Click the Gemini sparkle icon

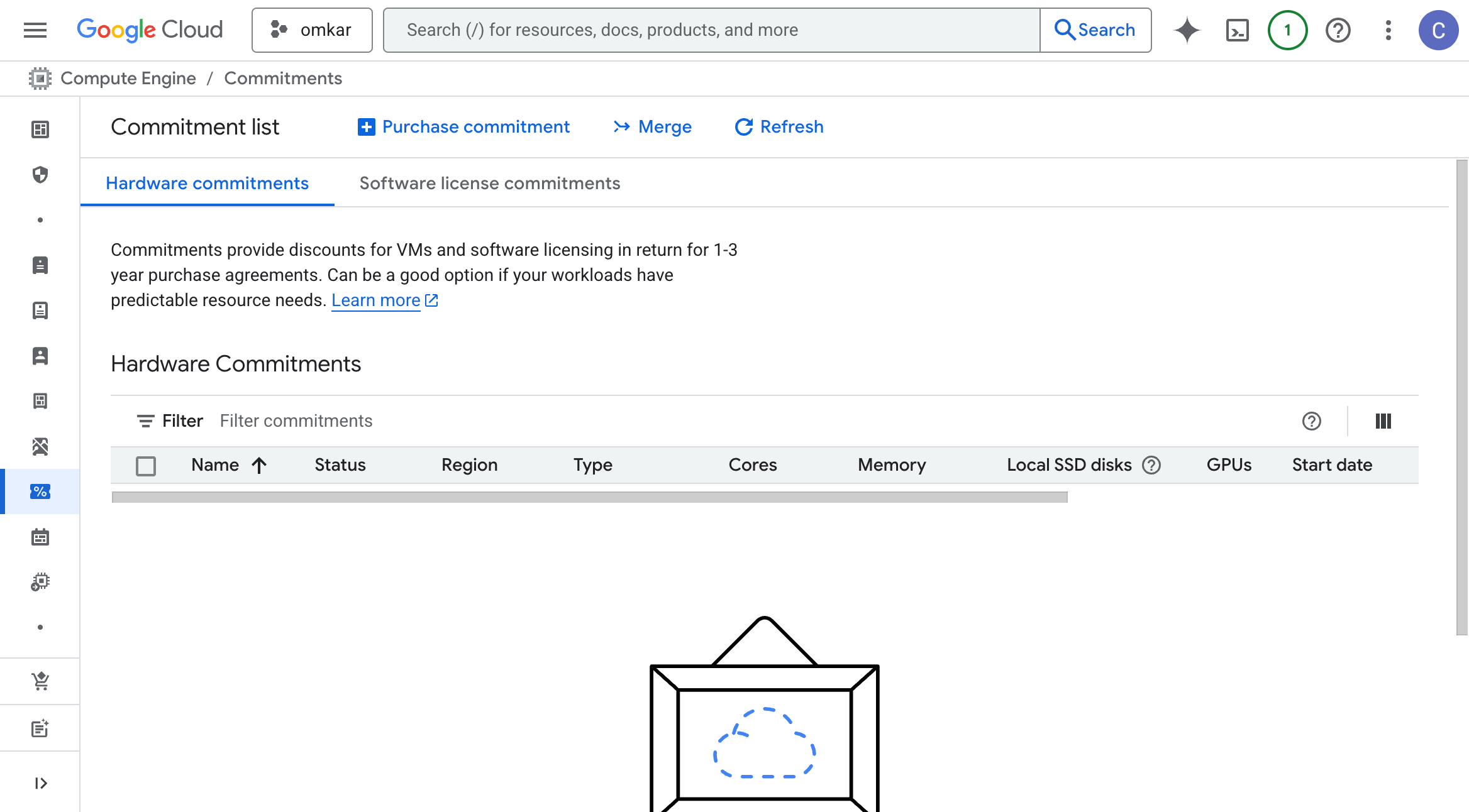(1187, 30)
